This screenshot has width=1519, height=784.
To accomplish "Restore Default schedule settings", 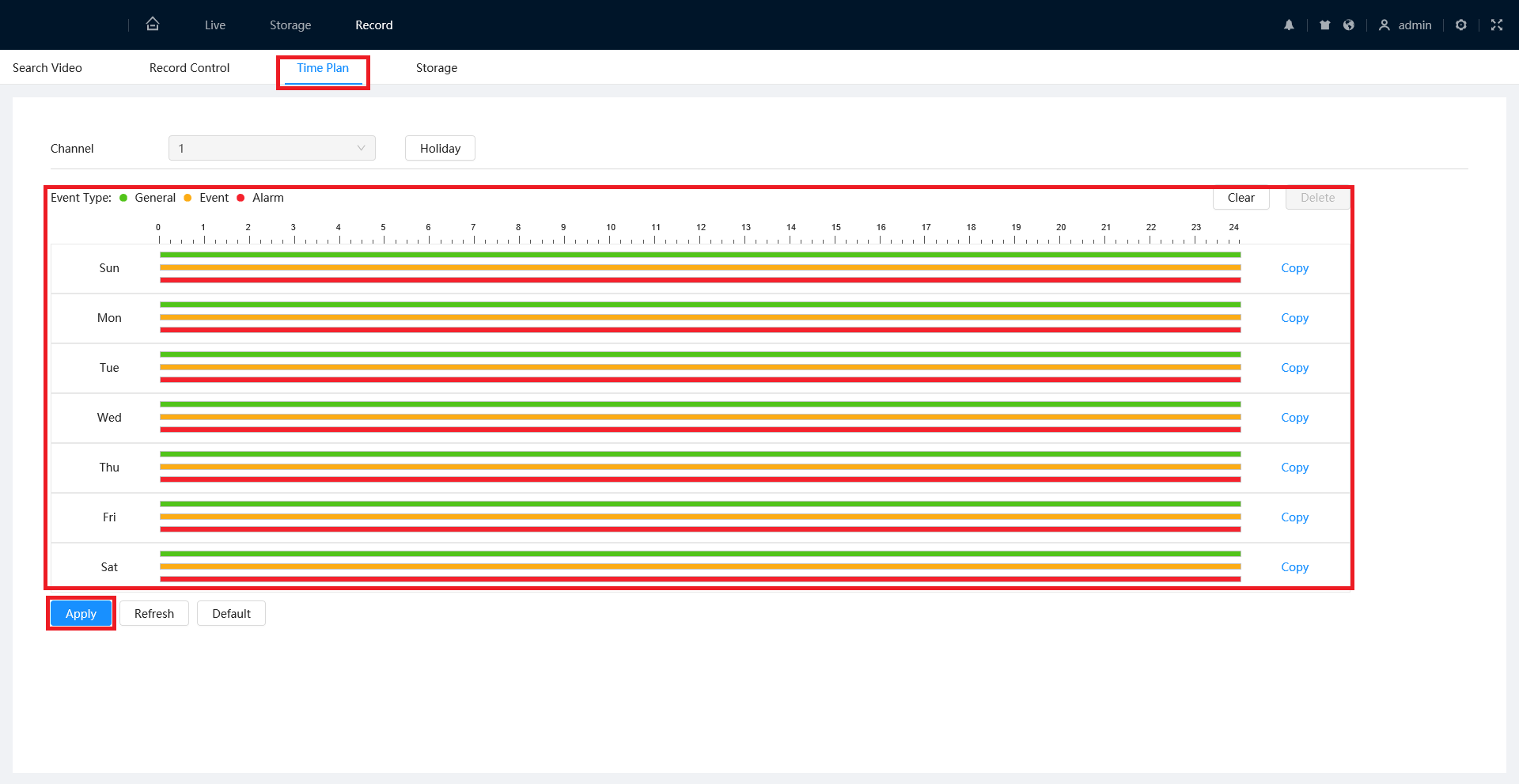I will [x=231, y=613].
